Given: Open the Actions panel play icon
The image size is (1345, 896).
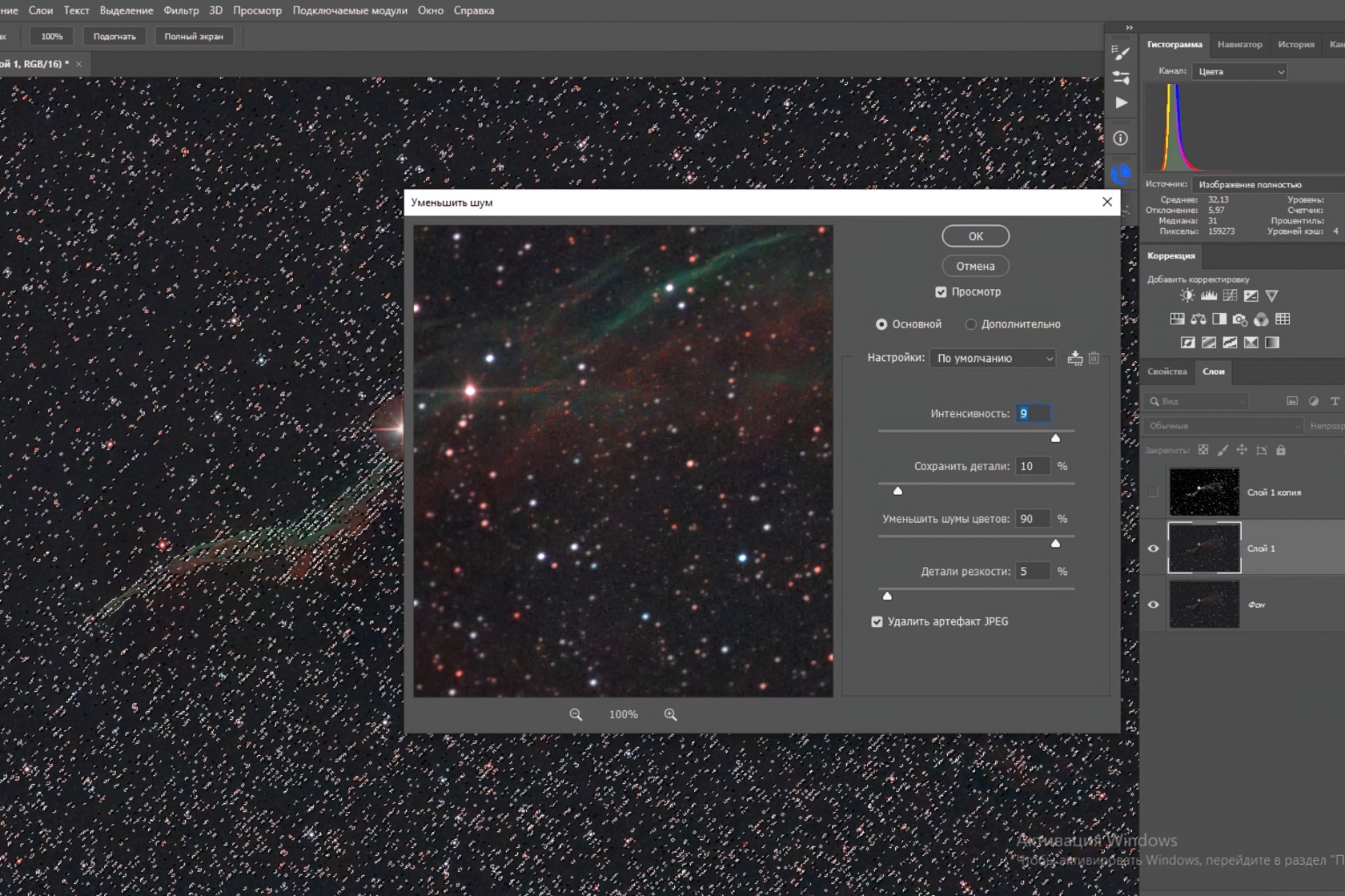Looking at the screenshot, I should click(1121, 102).
